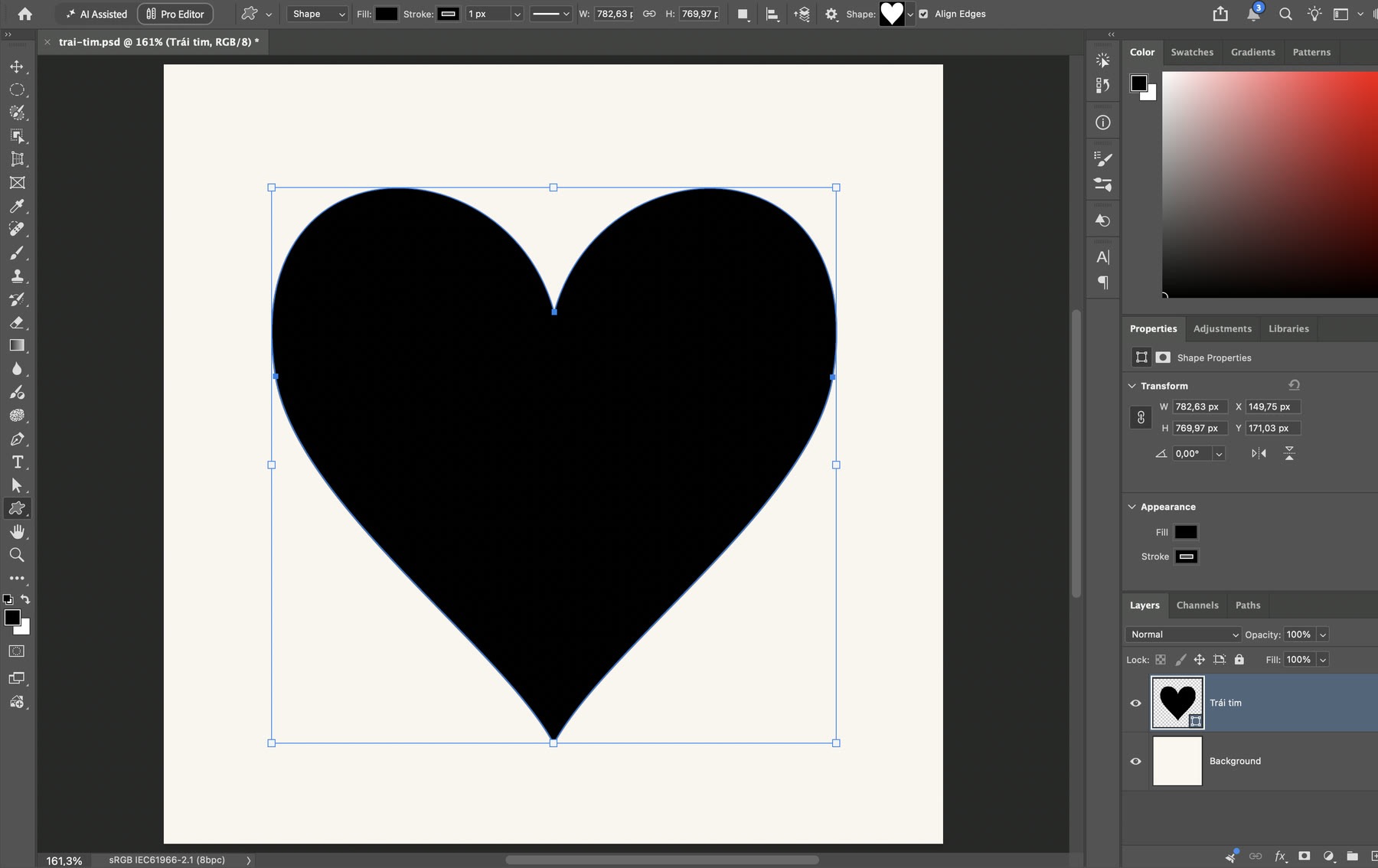
Task: Open the Normal blend mode dropdown
Action: coord(1184,635)
